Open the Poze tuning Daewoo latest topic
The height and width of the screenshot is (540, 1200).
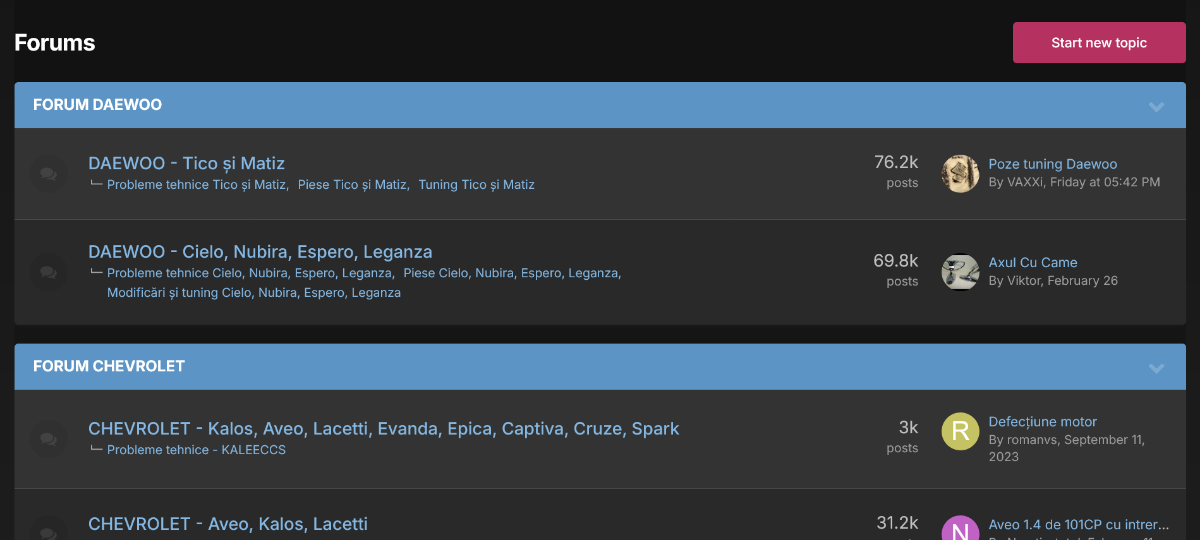[x=1053, y=164]
